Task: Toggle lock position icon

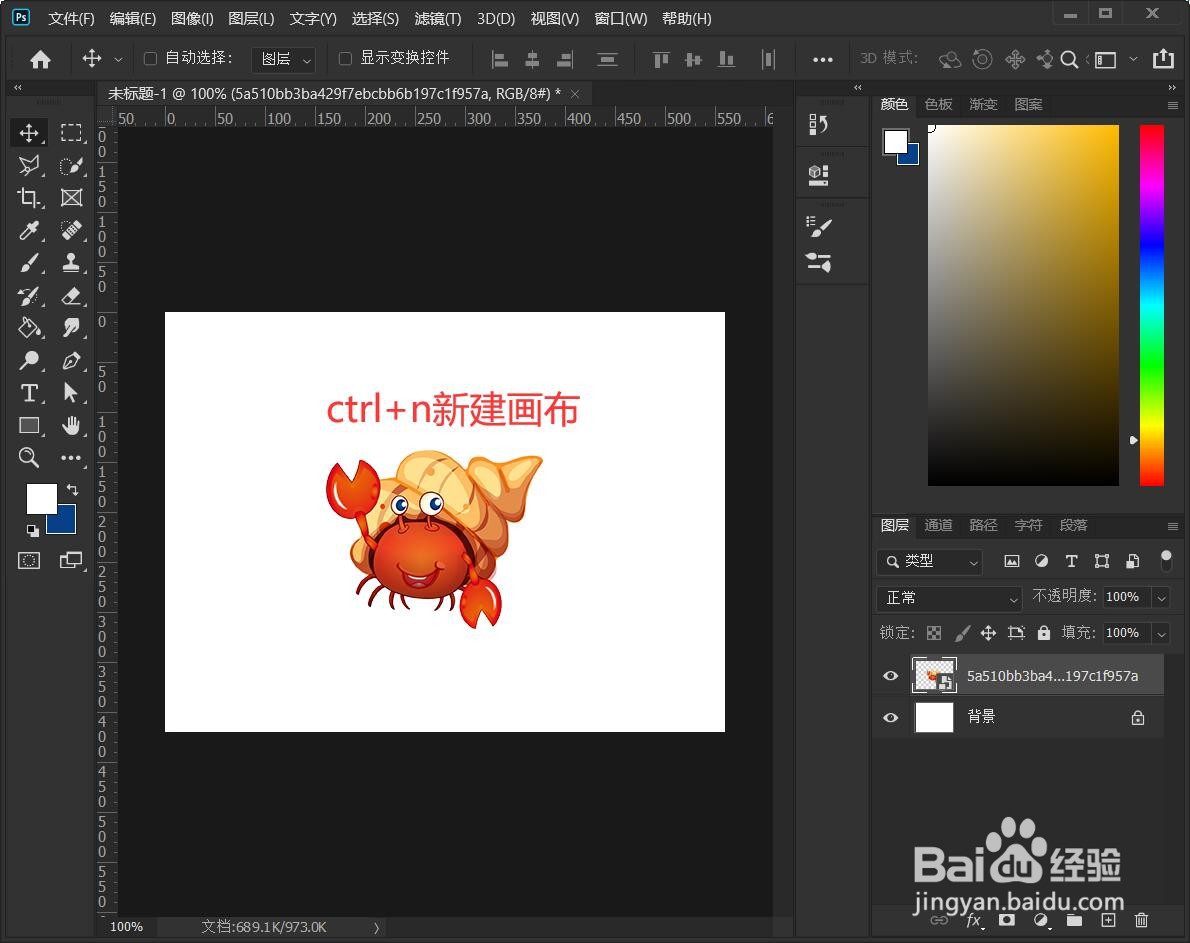Action: (988, 633)
